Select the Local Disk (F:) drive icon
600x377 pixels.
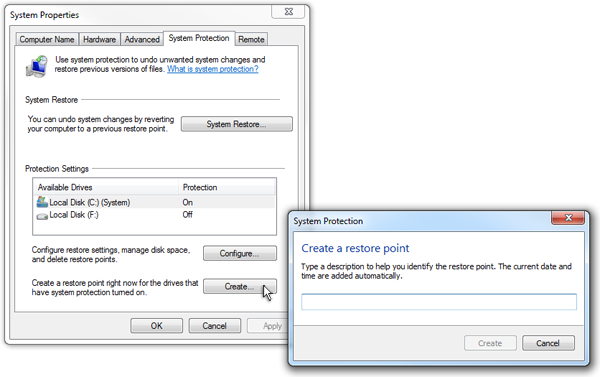click(x=42, y=216)
